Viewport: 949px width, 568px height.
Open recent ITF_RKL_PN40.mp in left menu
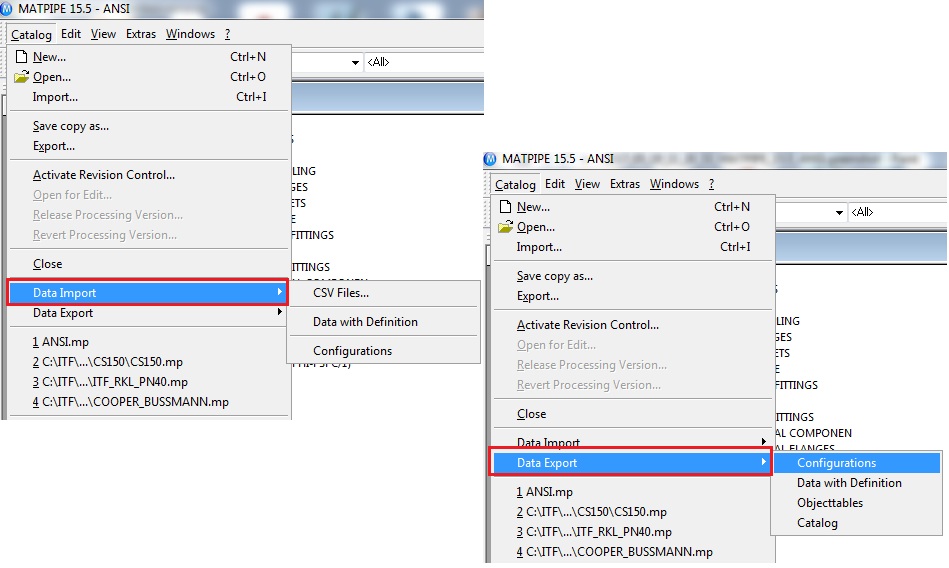click(149, 382)
